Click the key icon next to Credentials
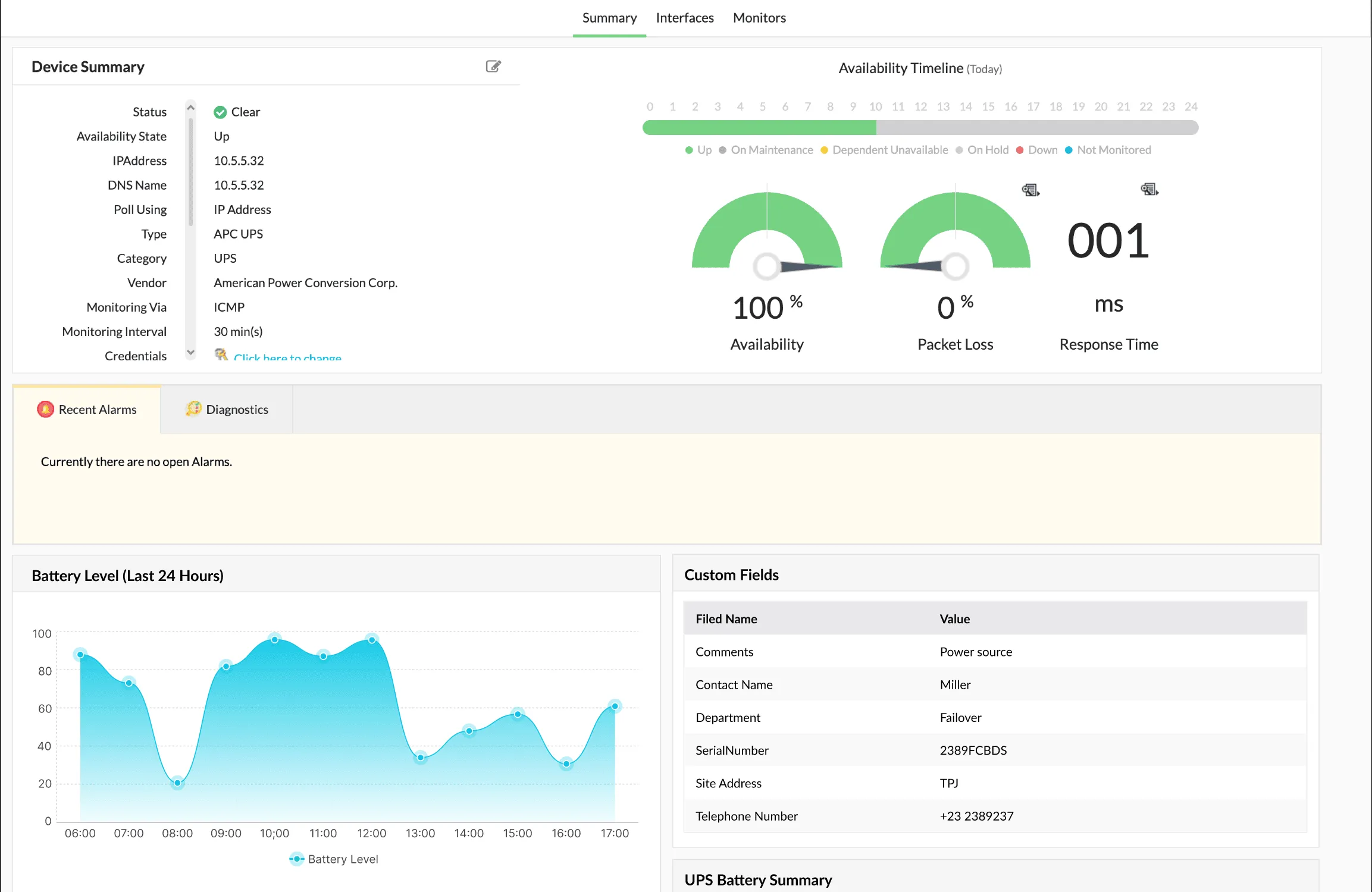Viewport: 1372px width, 892px height. tap(220, 355)
